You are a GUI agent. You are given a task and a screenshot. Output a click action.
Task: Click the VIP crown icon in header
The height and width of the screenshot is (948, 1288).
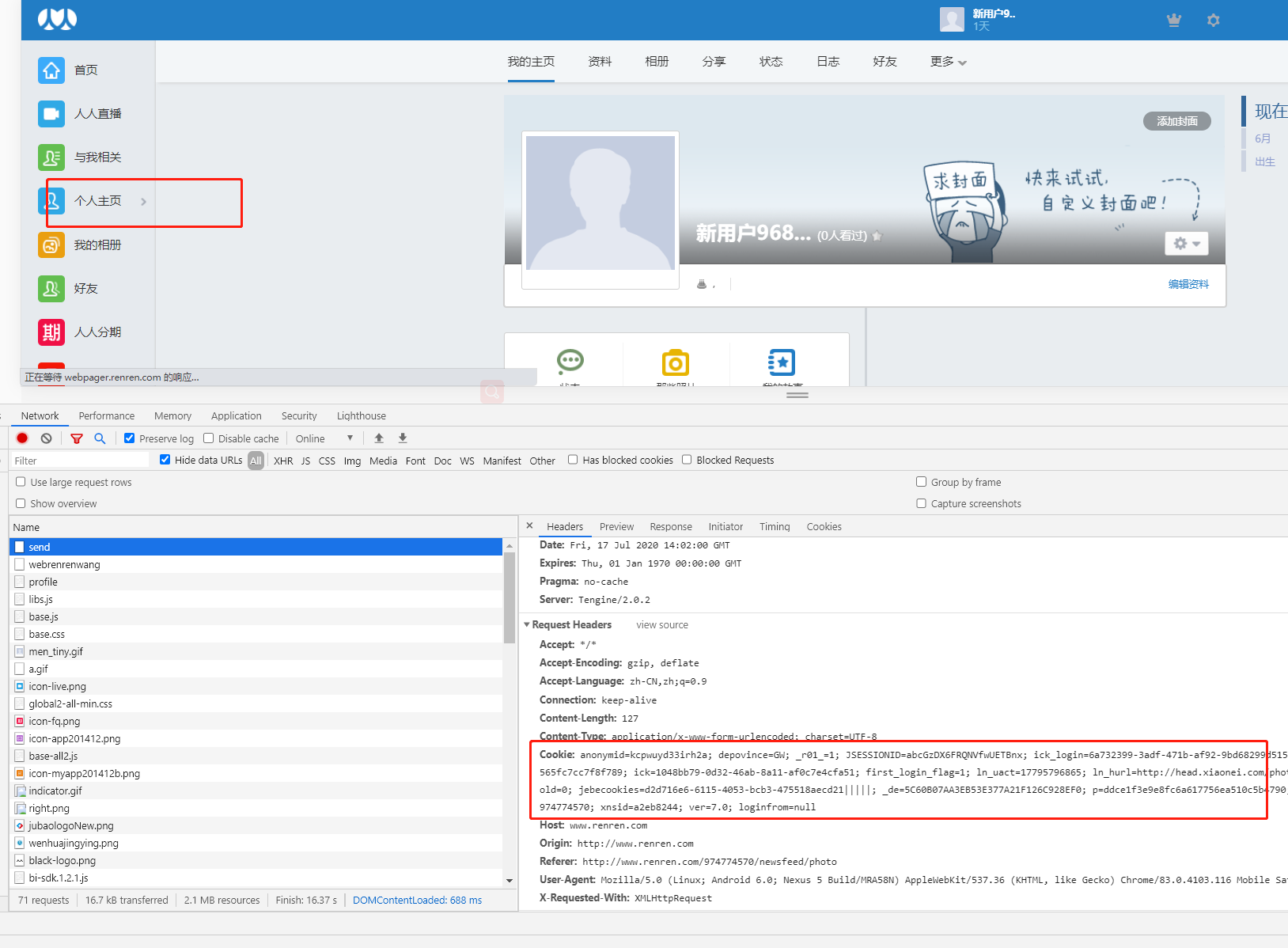[1174, 21]
